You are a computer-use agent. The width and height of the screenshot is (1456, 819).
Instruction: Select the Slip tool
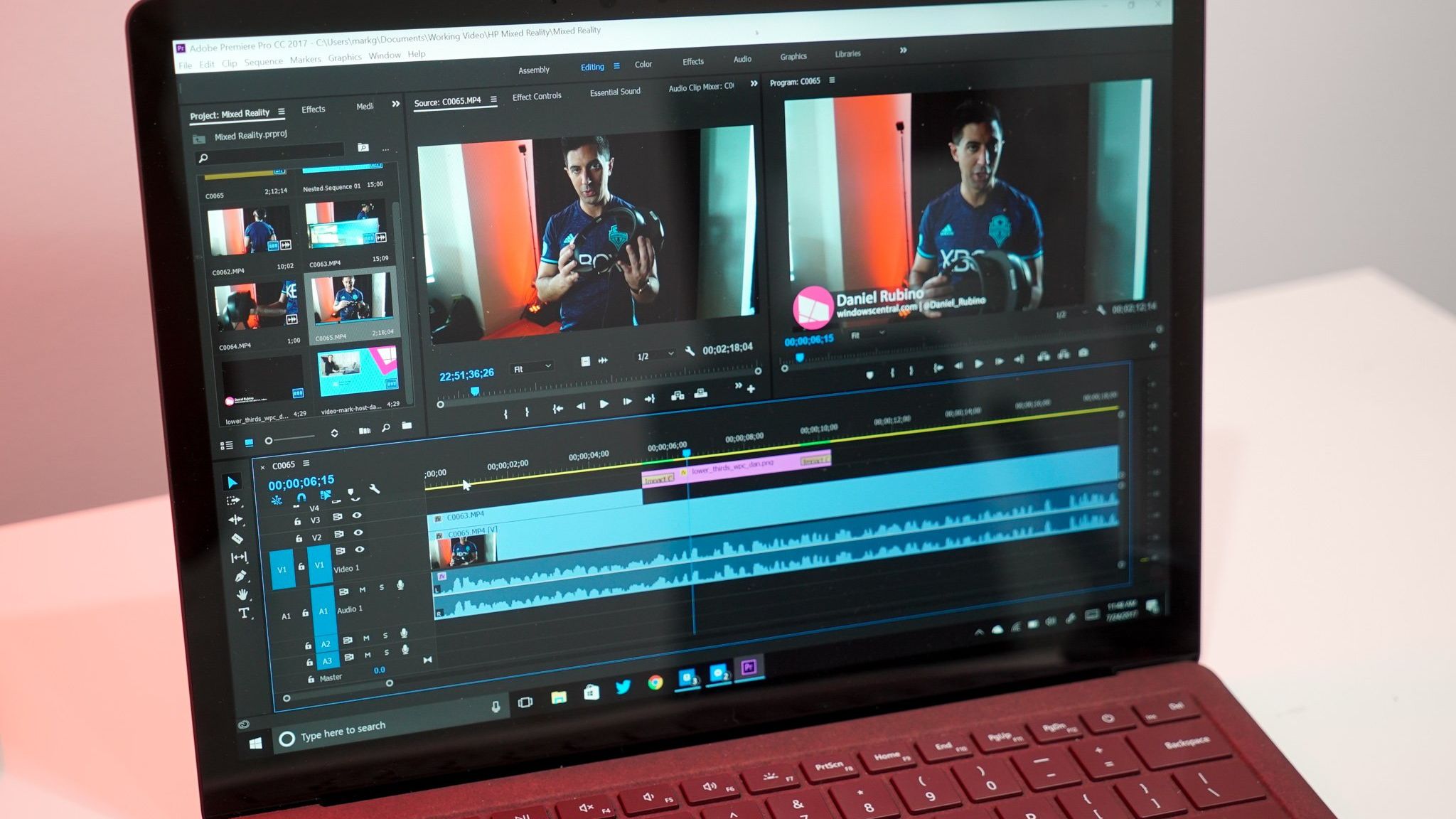(239, 557)
